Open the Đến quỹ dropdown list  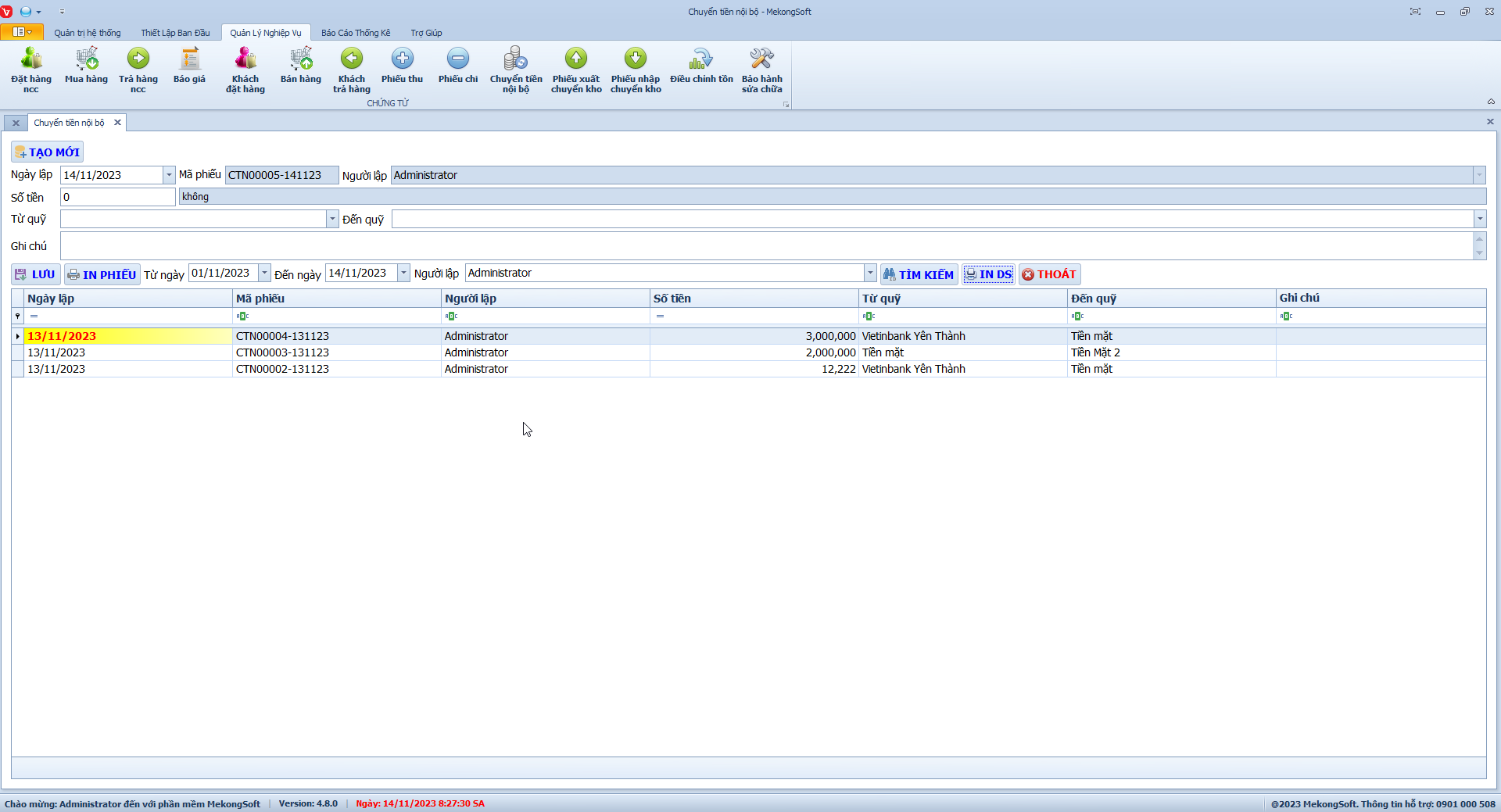[1479, 219]
